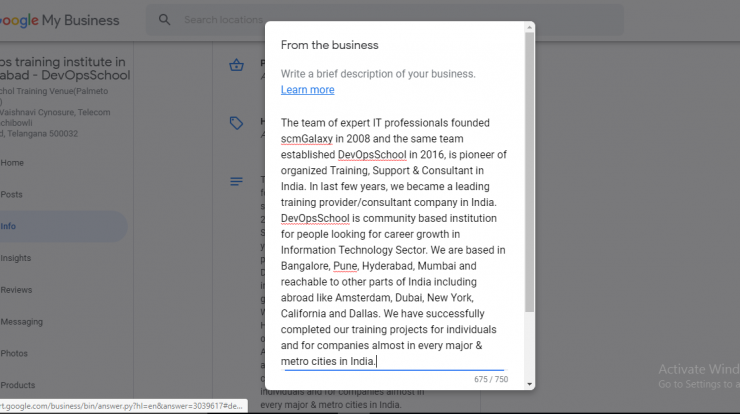This screenshot has height=414, width=740.
Task: Click the 675 / 750 character counter
Action: click(x=491, y=380)
